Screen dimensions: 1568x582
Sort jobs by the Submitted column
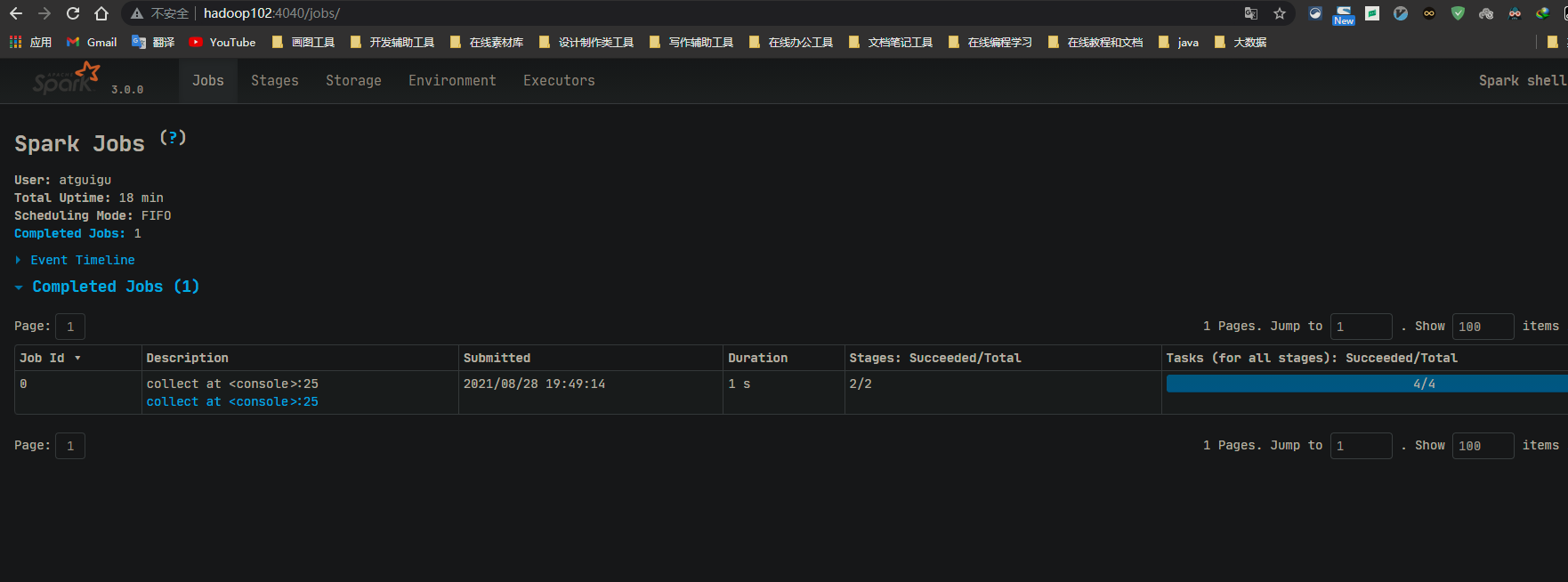[x=497, y=358]
